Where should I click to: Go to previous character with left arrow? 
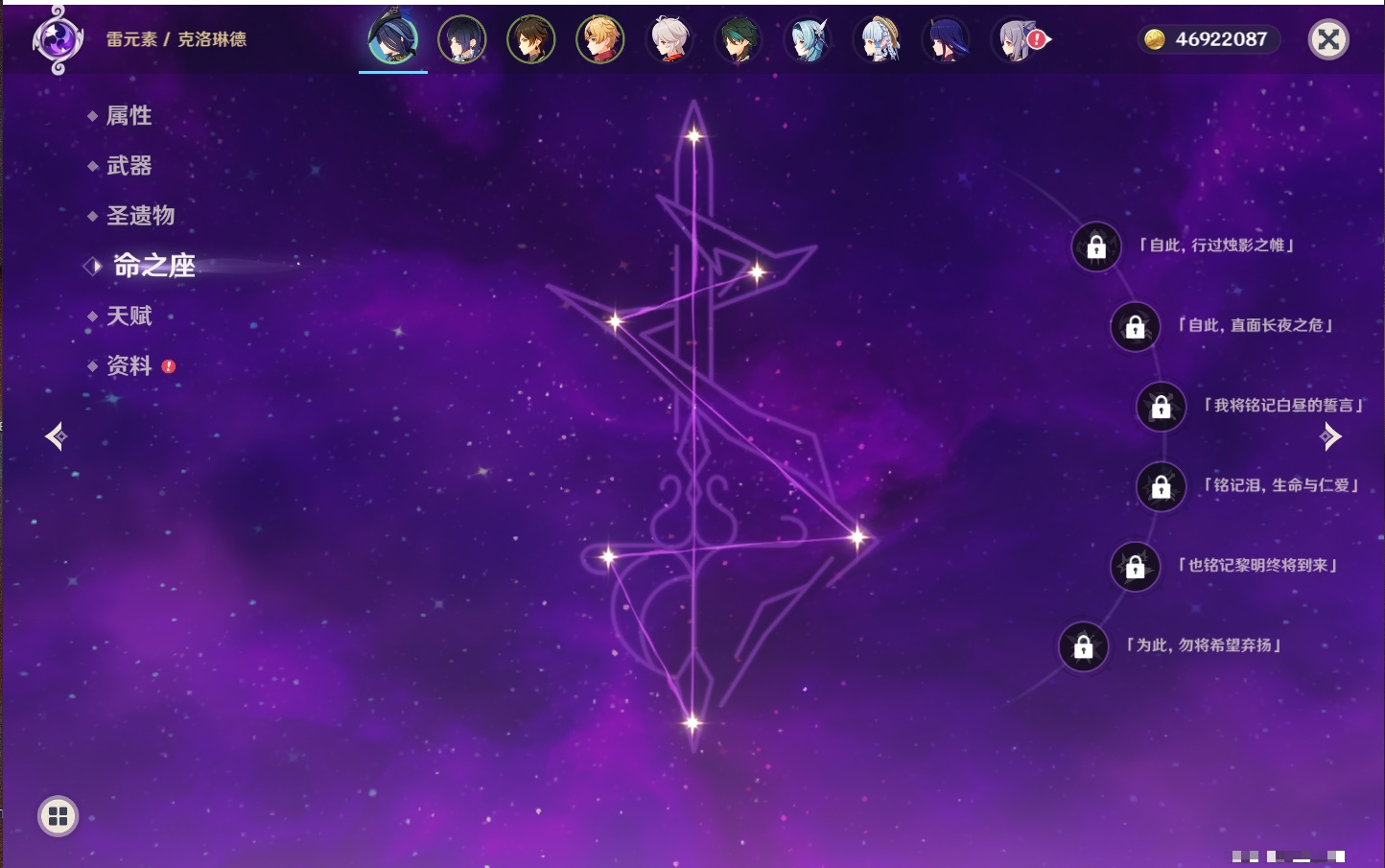pyautogui.click(x=56, y=436)
